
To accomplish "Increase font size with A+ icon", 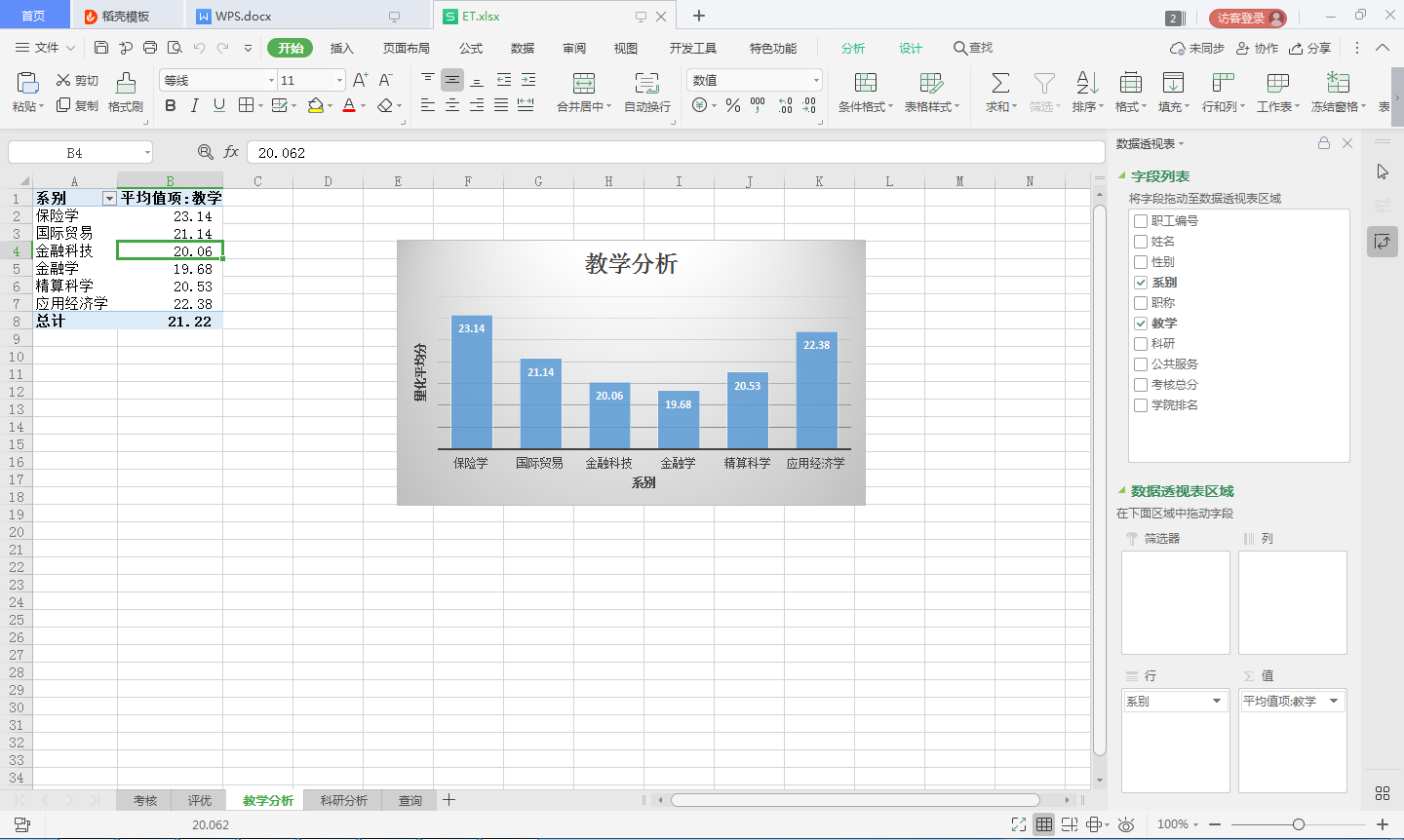I will click(360, 80).
